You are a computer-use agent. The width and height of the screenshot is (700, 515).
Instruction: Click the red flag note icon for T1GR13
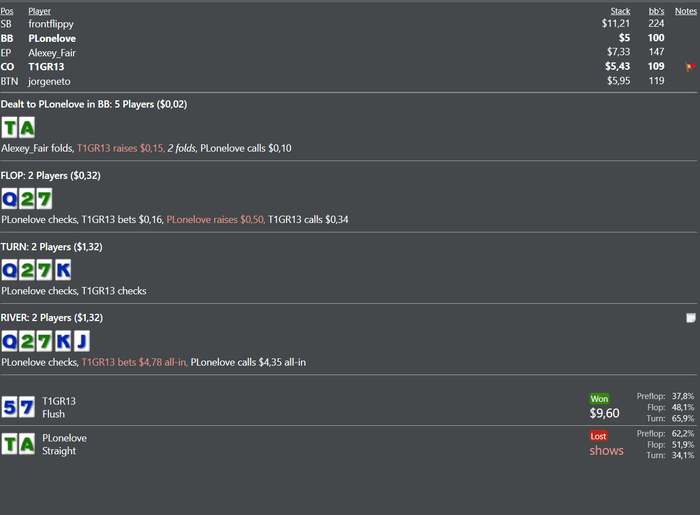click(x=690, y=67)
